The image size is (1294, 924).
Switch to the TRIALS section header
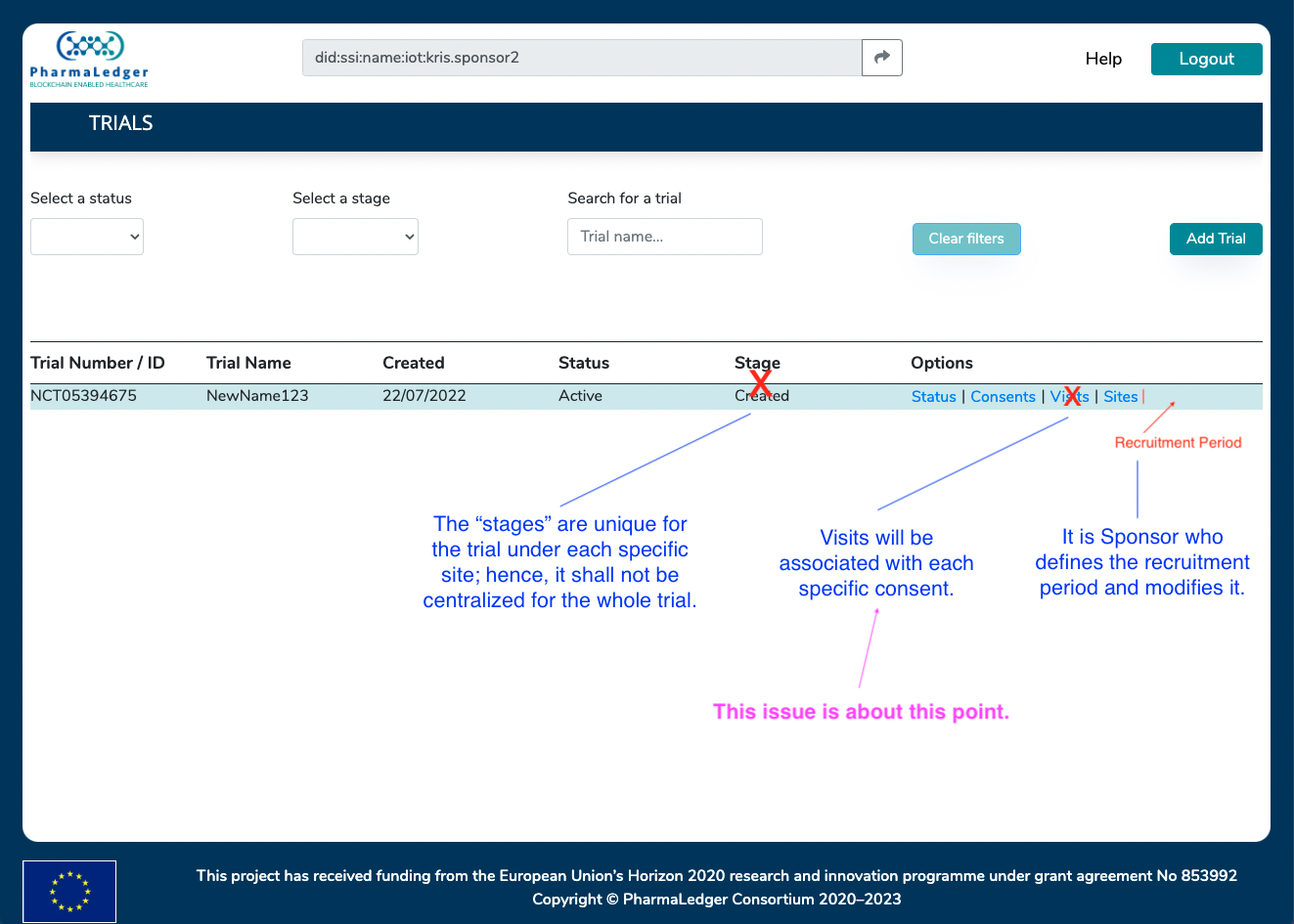[x=120, y=123]
